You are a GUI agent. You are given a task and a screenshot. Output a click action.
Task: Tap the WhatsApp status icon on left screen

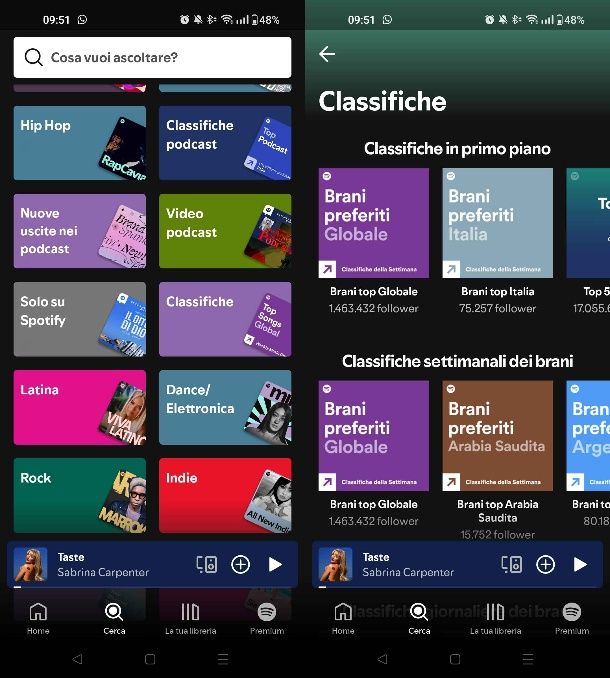[x=82, y=19]
